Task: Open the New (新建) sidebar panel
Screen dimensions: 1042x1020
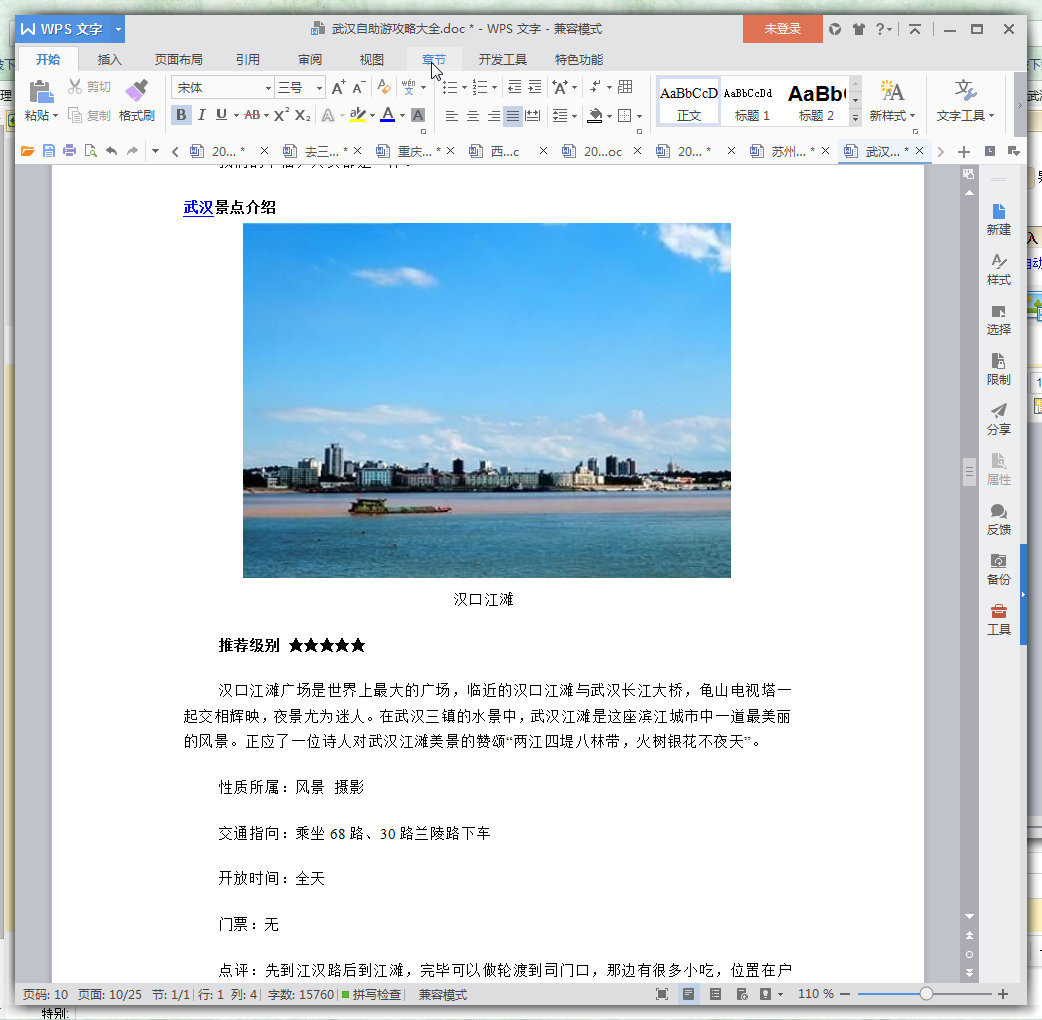Action: tap(998, 219)
